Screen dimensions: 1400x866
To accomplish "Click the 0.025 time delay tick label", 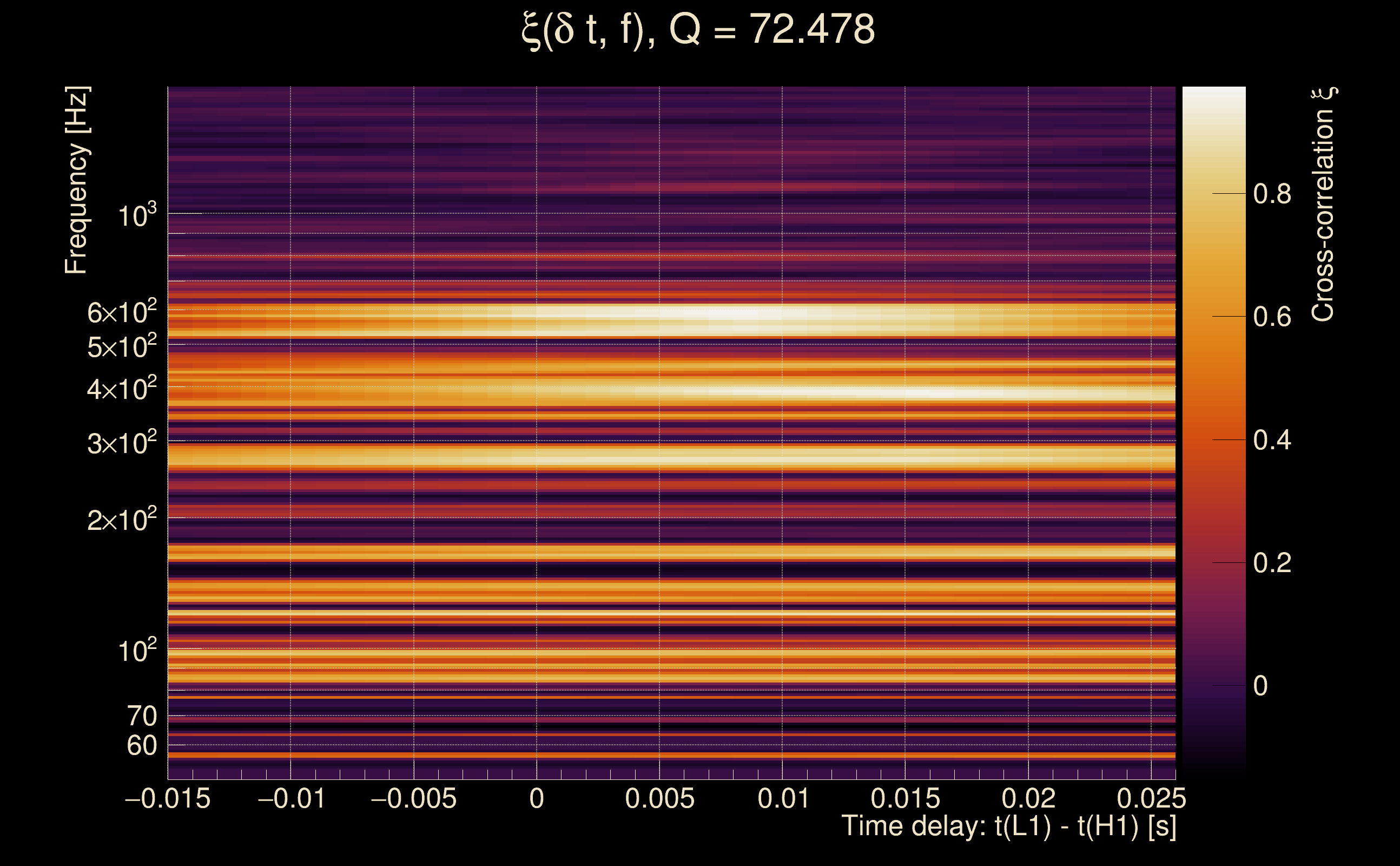I will point(1151,798).
